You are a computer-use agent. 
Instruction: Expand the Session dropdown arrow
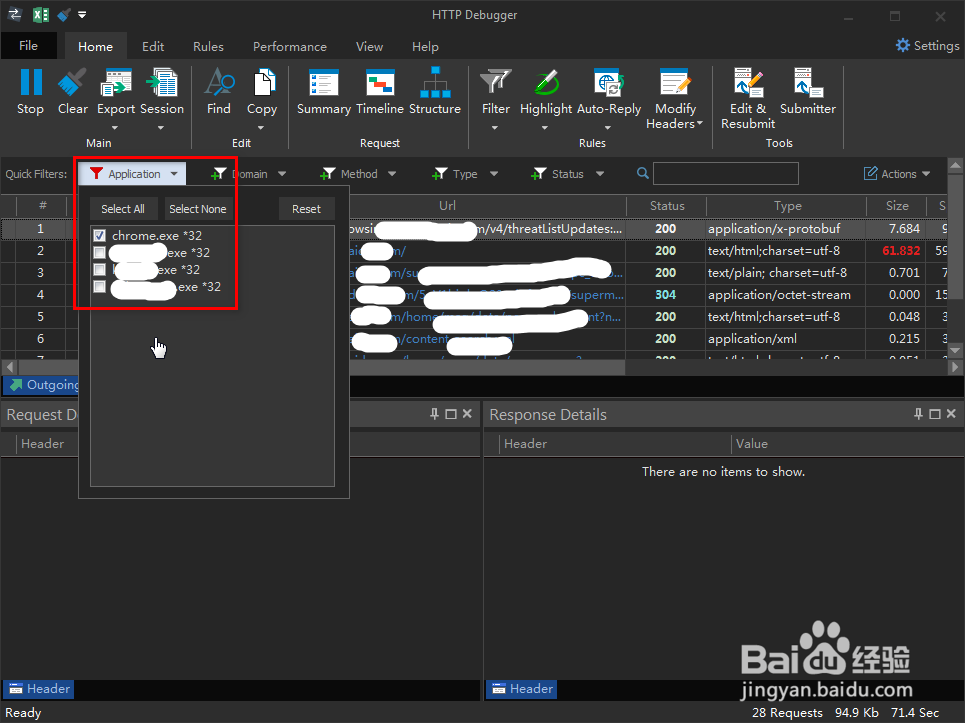coord(161,128)
